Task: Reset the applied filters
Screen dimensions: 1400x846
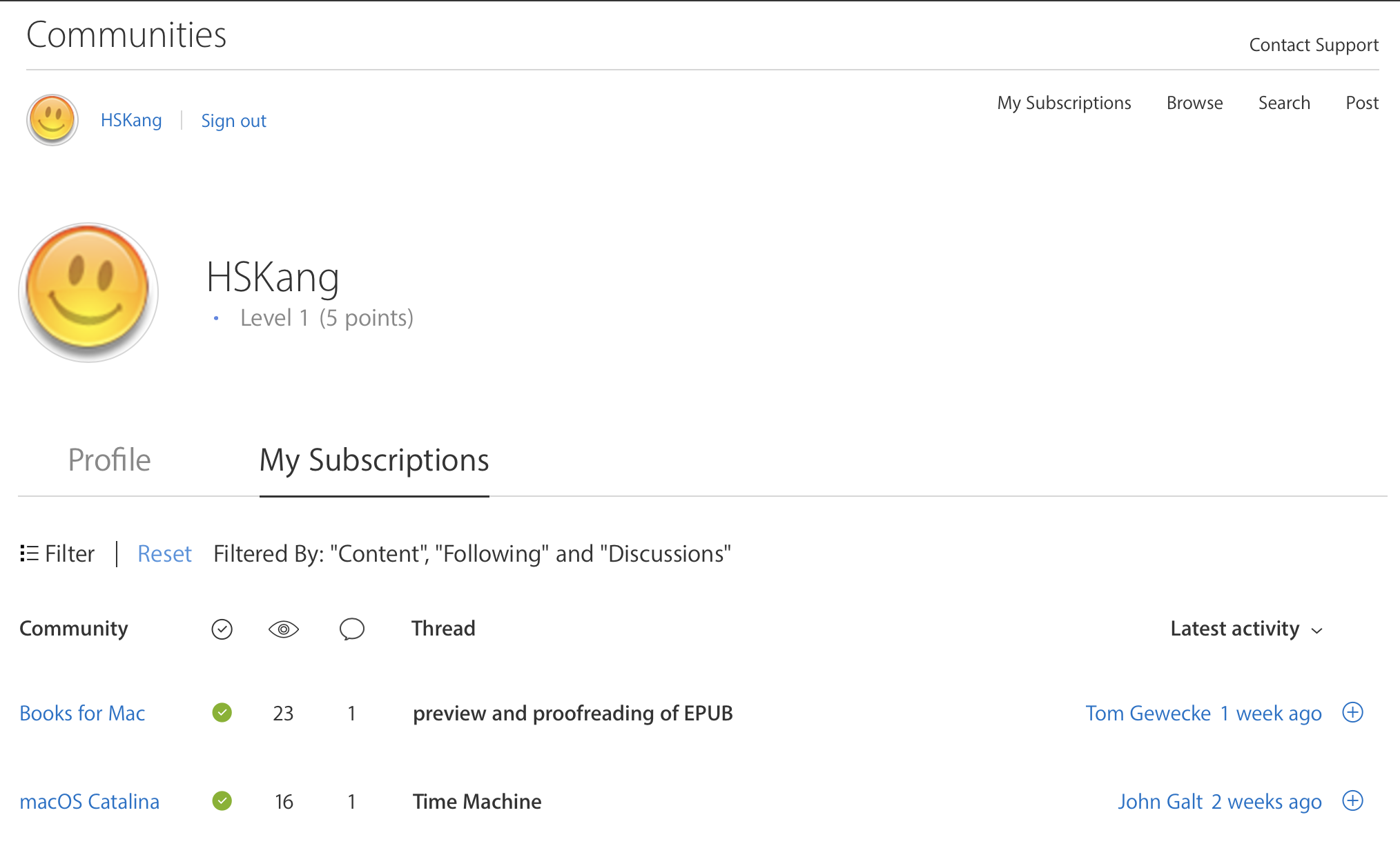Action: [164, 553]
